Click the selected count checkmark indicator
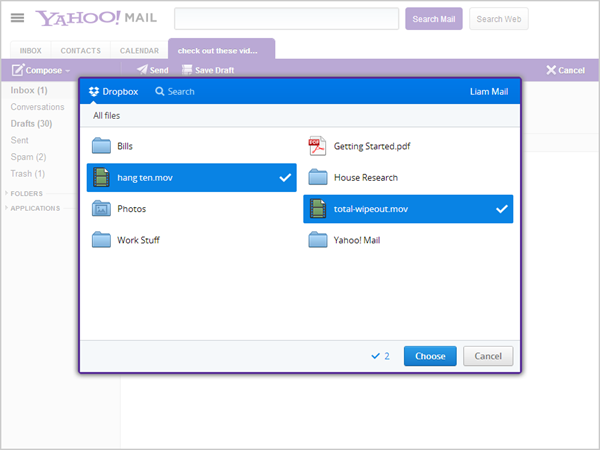The image size is (600, 450). 375,356
